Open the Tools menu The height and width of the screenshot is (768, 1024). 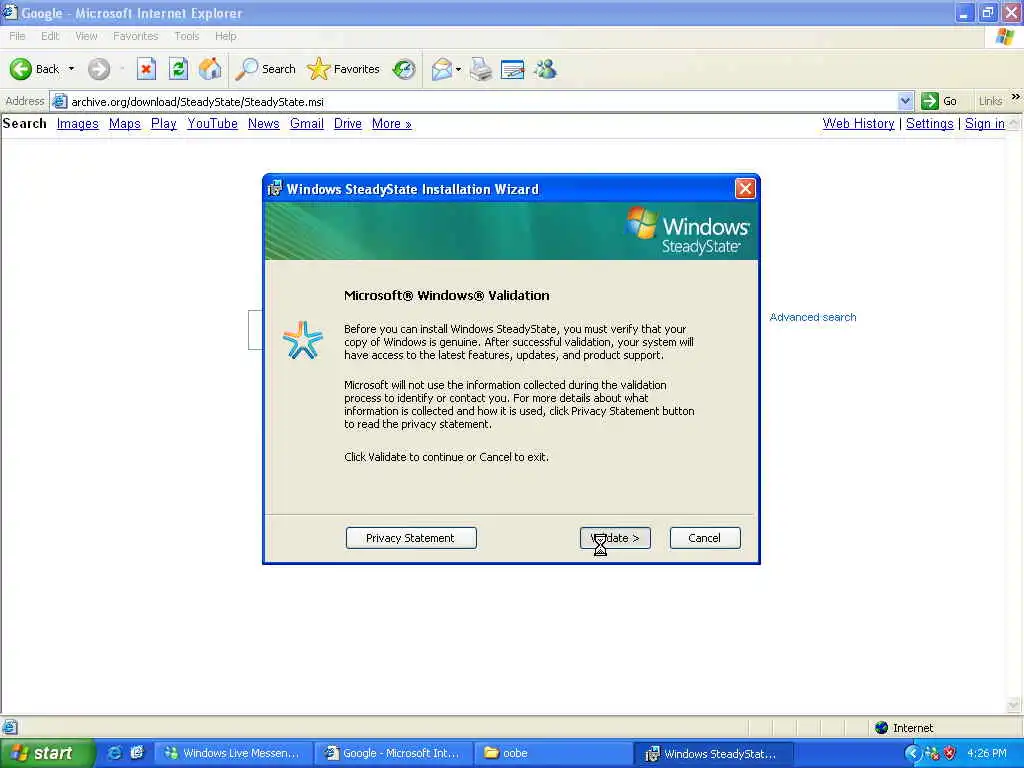(x=187, y=36)
